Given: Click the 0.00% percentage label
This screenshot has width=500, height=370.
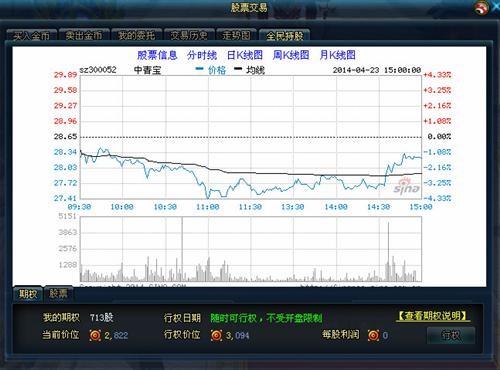Looking at the screenshot, I should (439, 136).
